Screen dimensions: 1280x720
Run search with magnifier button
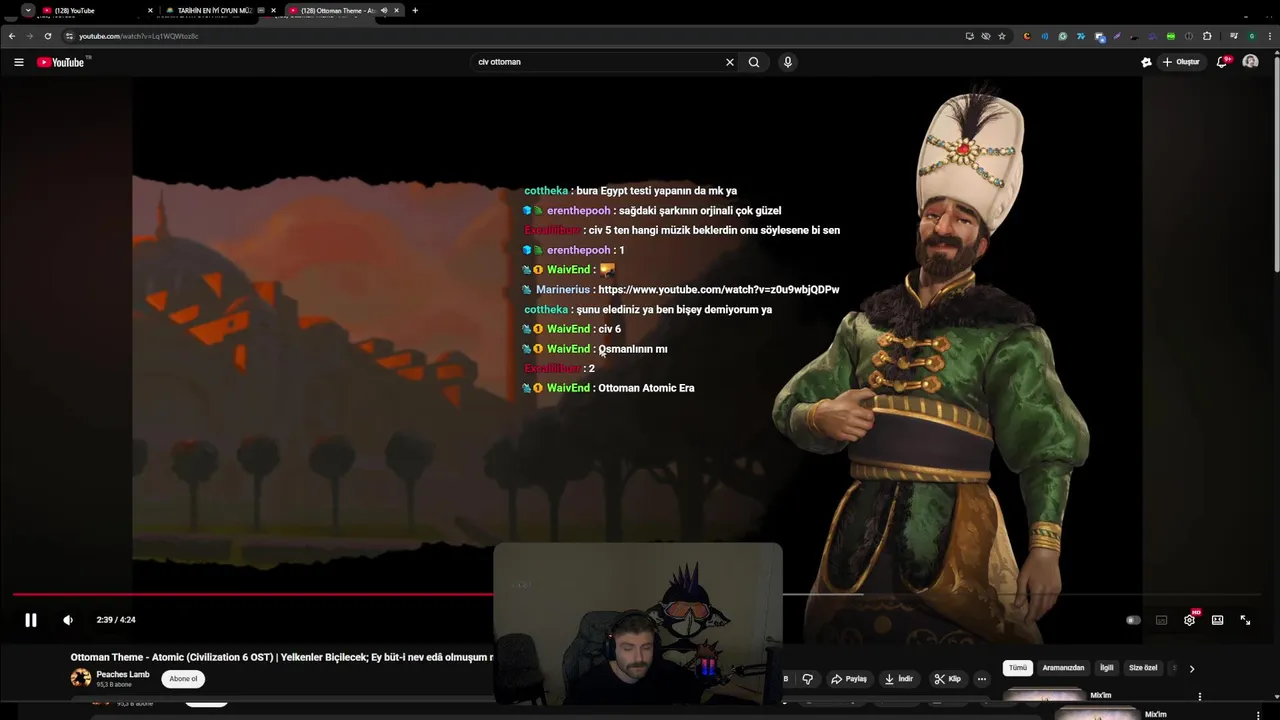click(x=754, y=62)
